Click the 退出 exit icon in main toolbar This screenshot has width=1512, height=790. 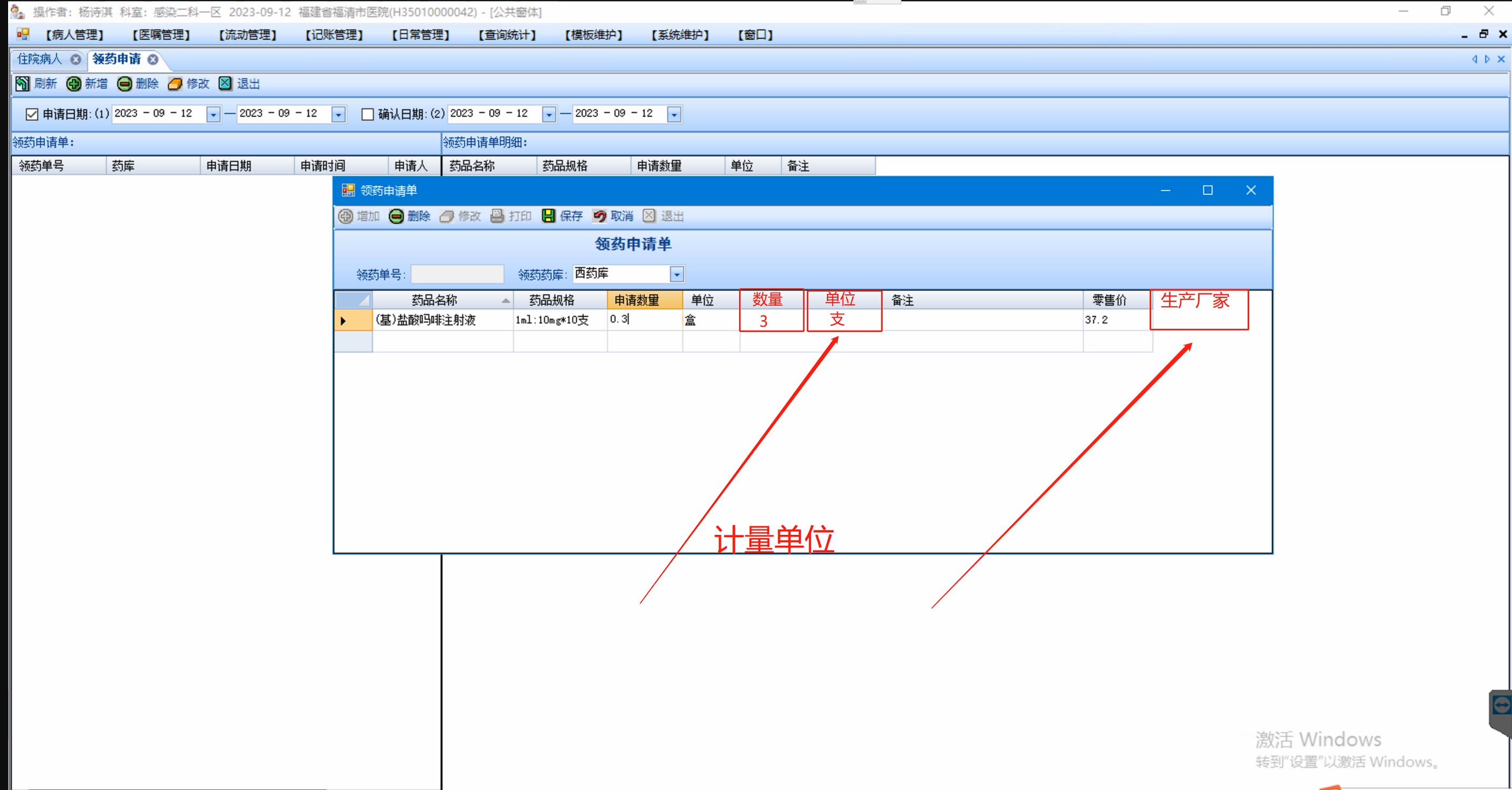(226, 84)
